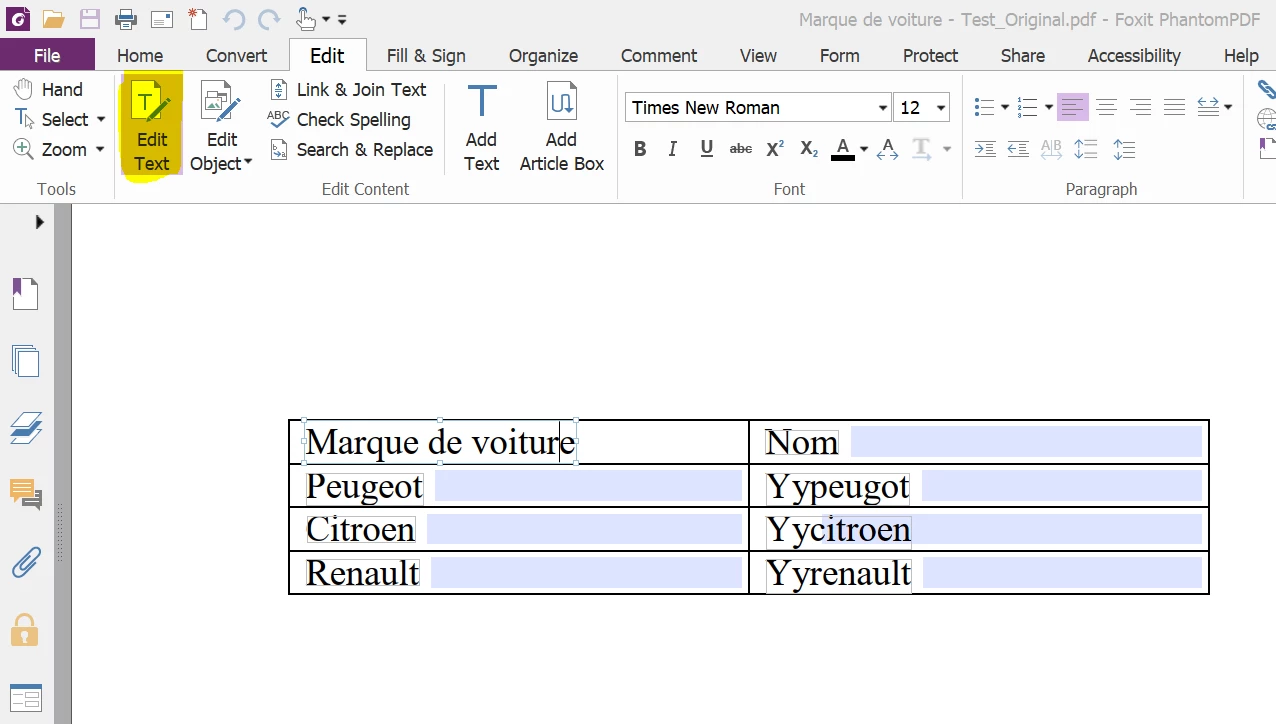The height and width of the screenshot is (724, 1276).
Task: Open the font size 12 dropdown
Action: (941, 108)
